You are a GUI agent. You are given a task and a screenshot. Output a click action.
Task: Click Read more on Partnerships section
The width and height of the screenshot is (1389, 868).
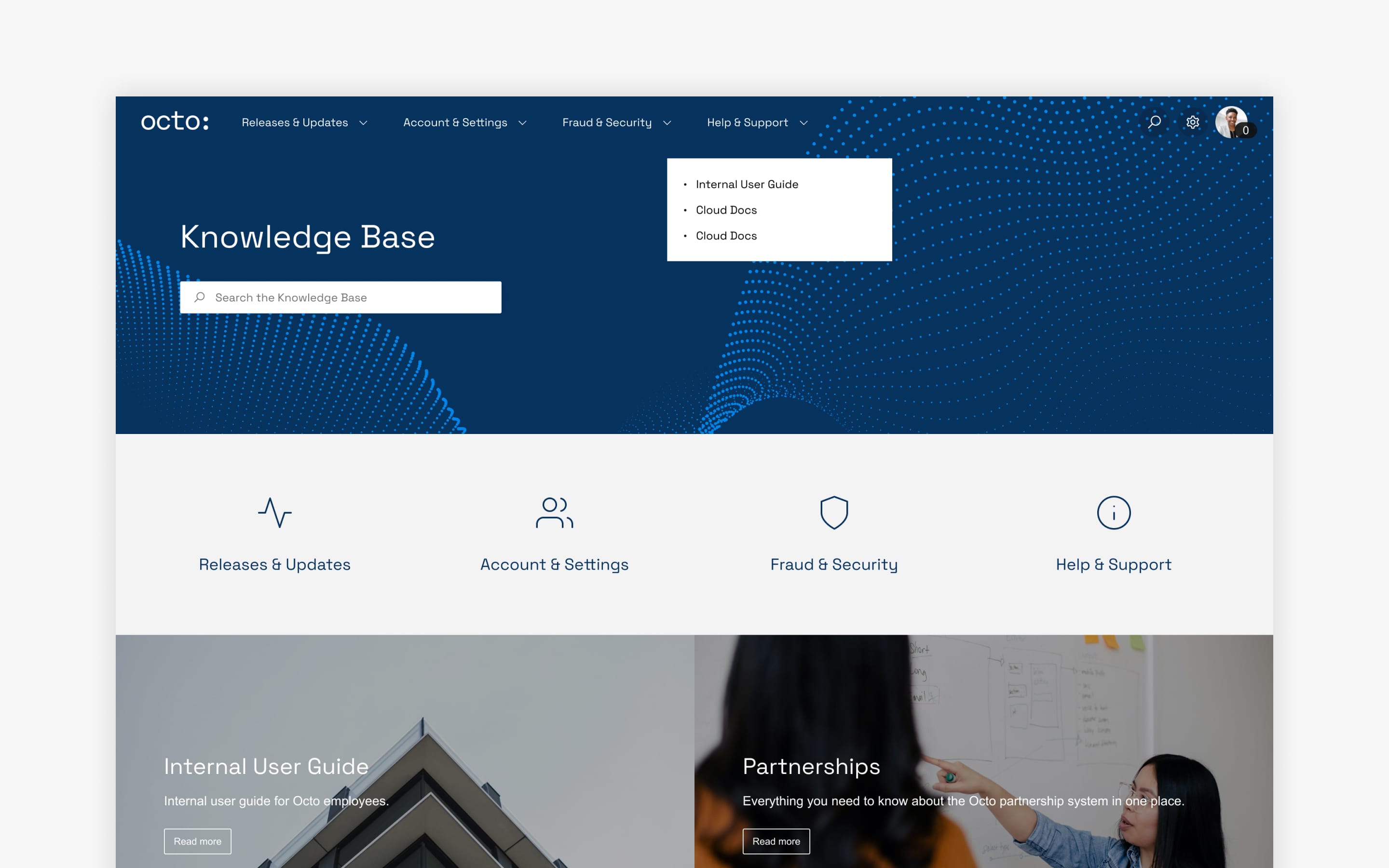776,841
